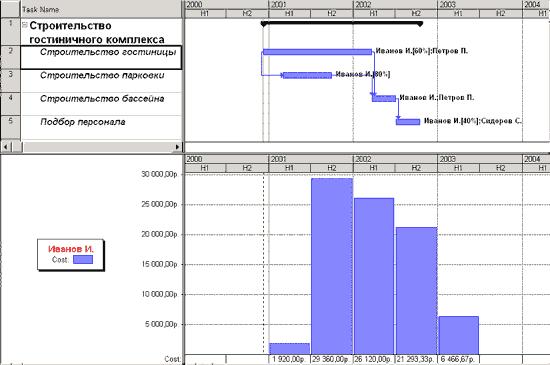The width and height of the screenshot is (550, 365).
Task: Click the row 1 ID header
Action: click(11, 32)
